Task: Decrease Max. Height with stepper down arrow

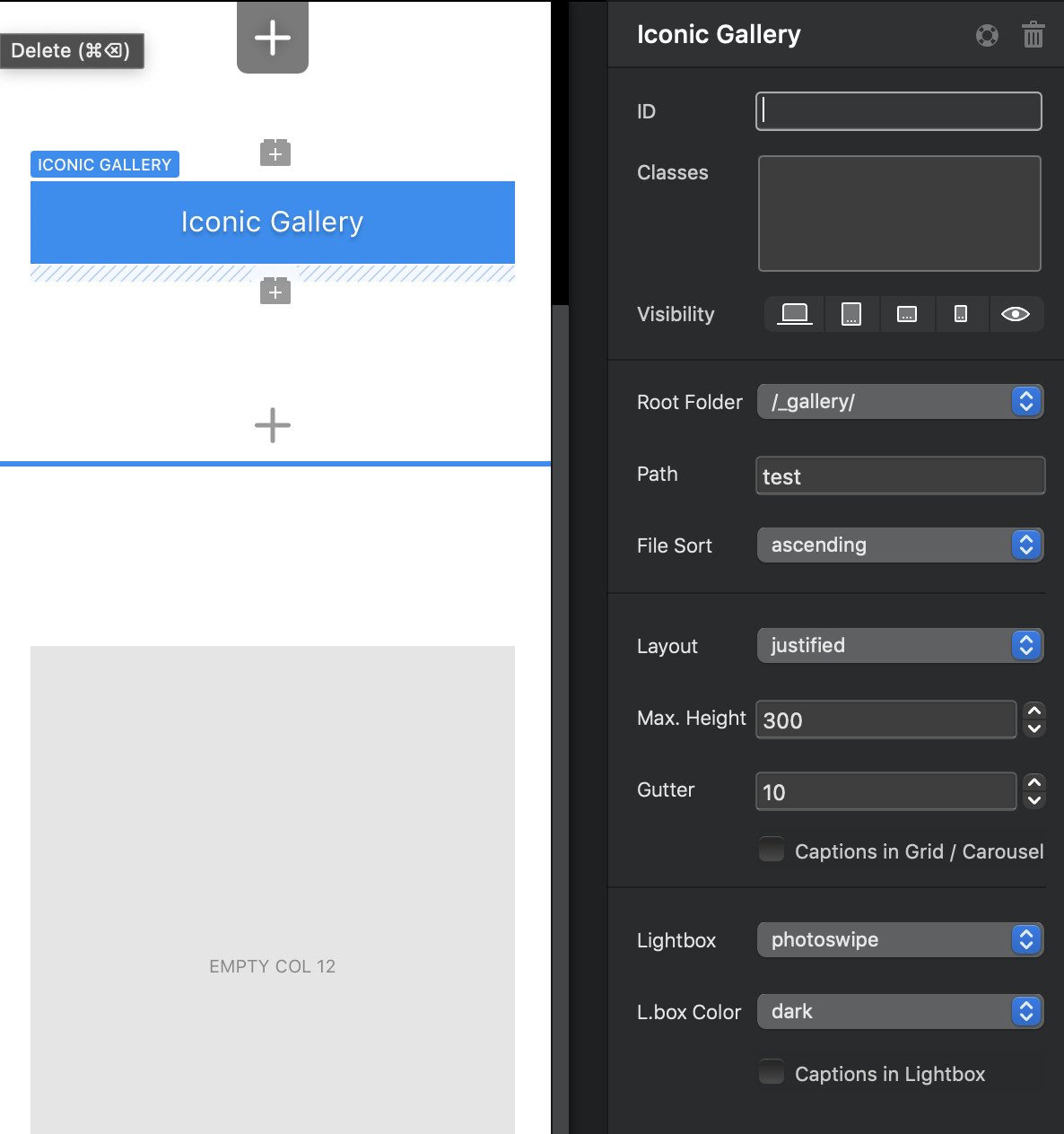Action: [1034, 728]
